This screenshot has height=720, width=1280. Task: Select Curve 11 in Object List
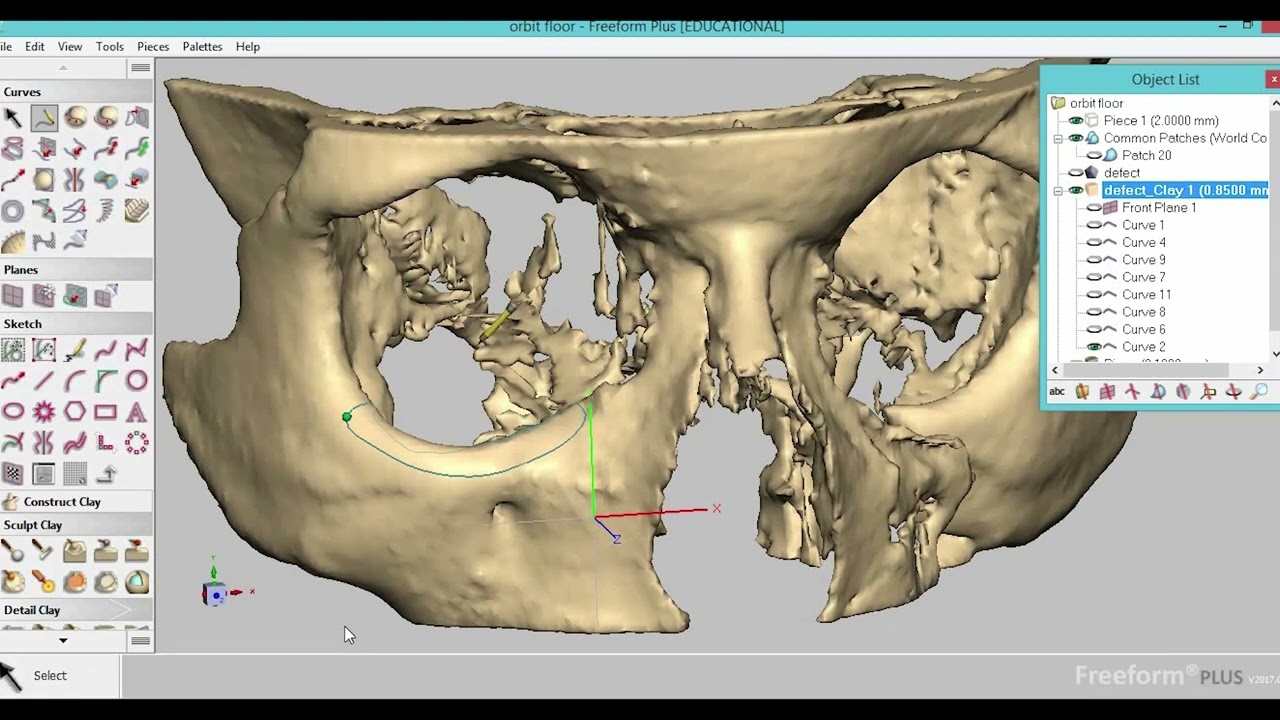point(1146,295)
